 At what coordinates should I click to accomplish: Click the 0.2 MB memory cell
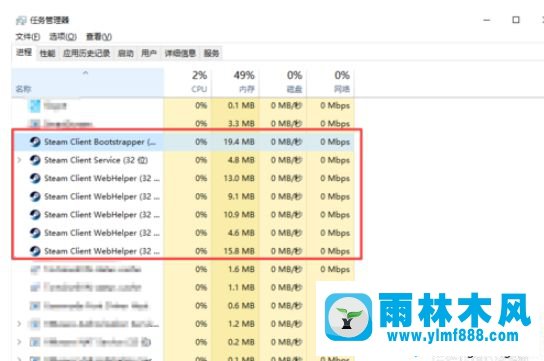point(235,342)
